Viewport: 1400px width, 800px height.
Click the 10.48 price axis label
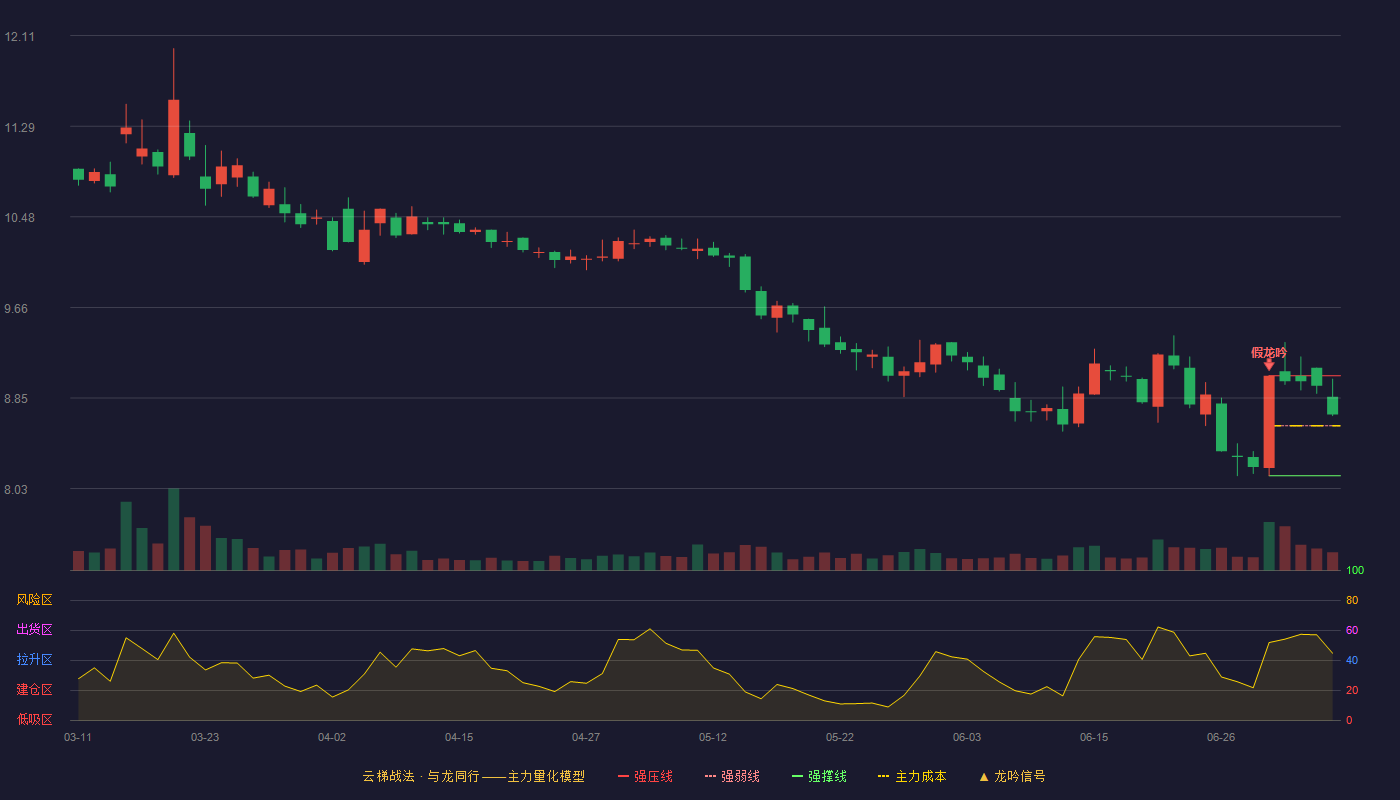click(19, 218)
